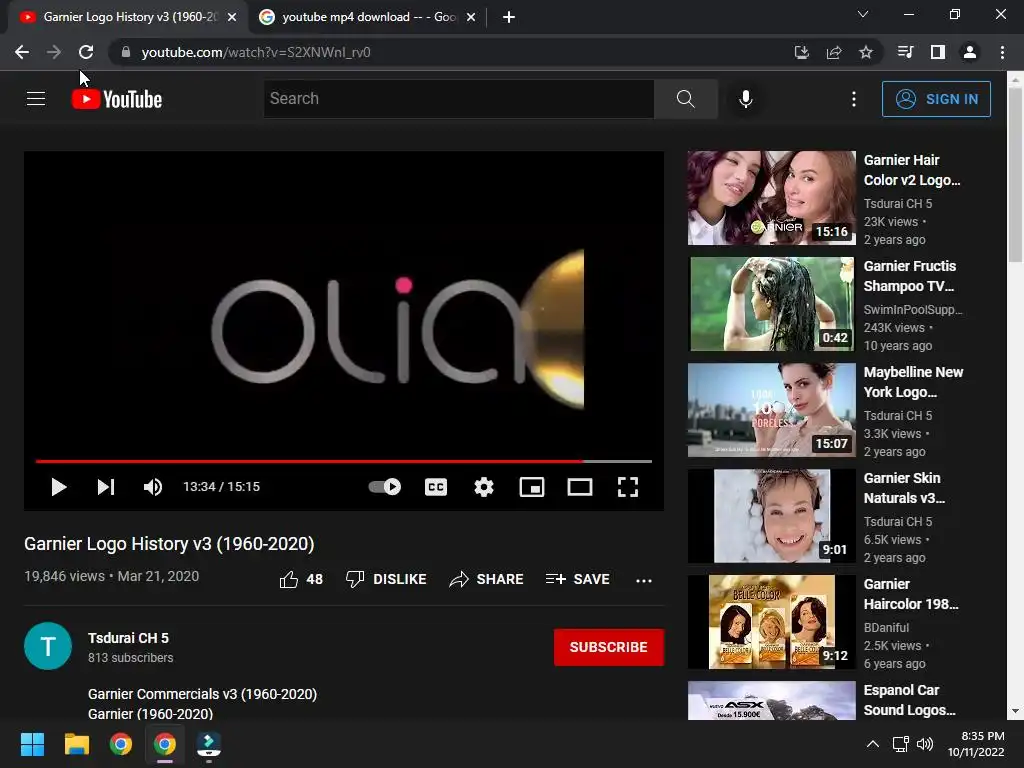Open a new browser tab
1024x768 pixels.
point(509,17)
